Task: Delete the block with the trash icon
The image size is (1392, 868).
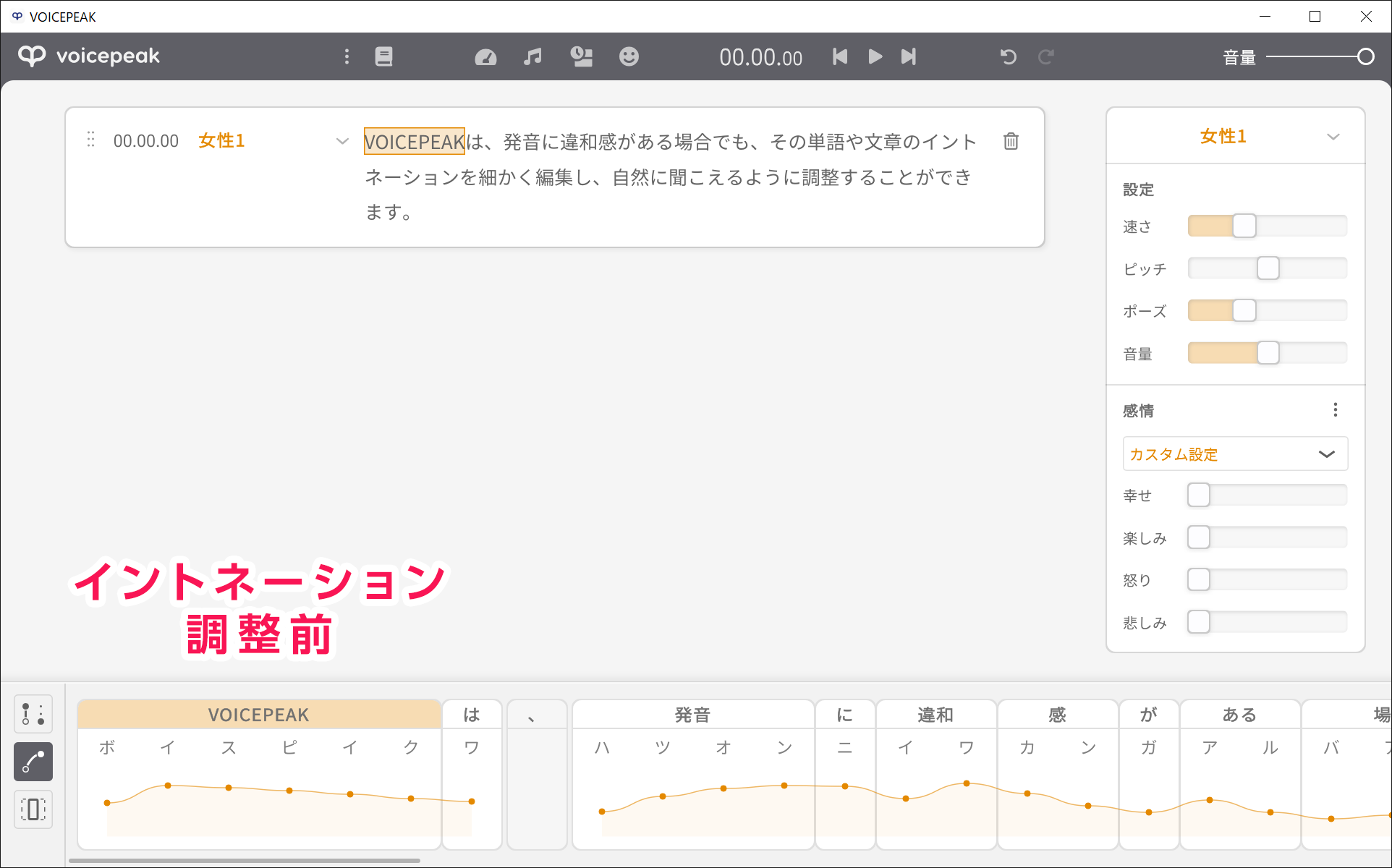Action: (x=1010, y=141)
